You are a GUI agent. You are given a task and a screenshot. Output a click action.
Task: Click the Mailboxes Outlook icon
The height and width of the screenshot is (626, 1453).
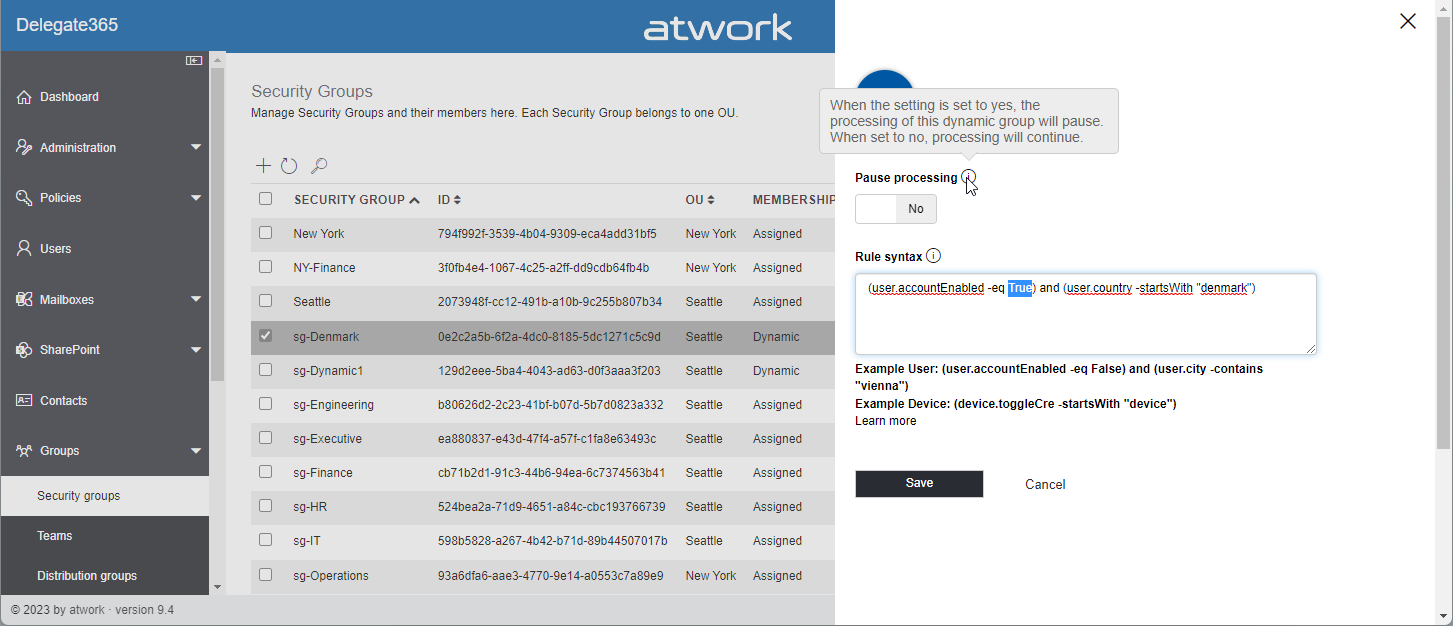click(25, 299)
